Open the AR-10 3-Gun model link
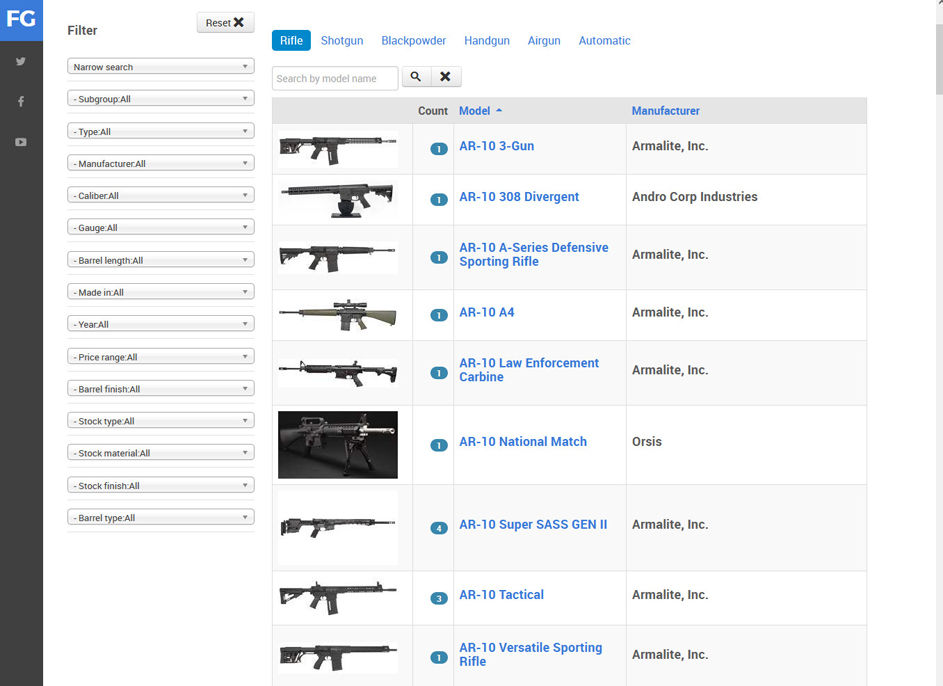 click(x=496, y=146)
